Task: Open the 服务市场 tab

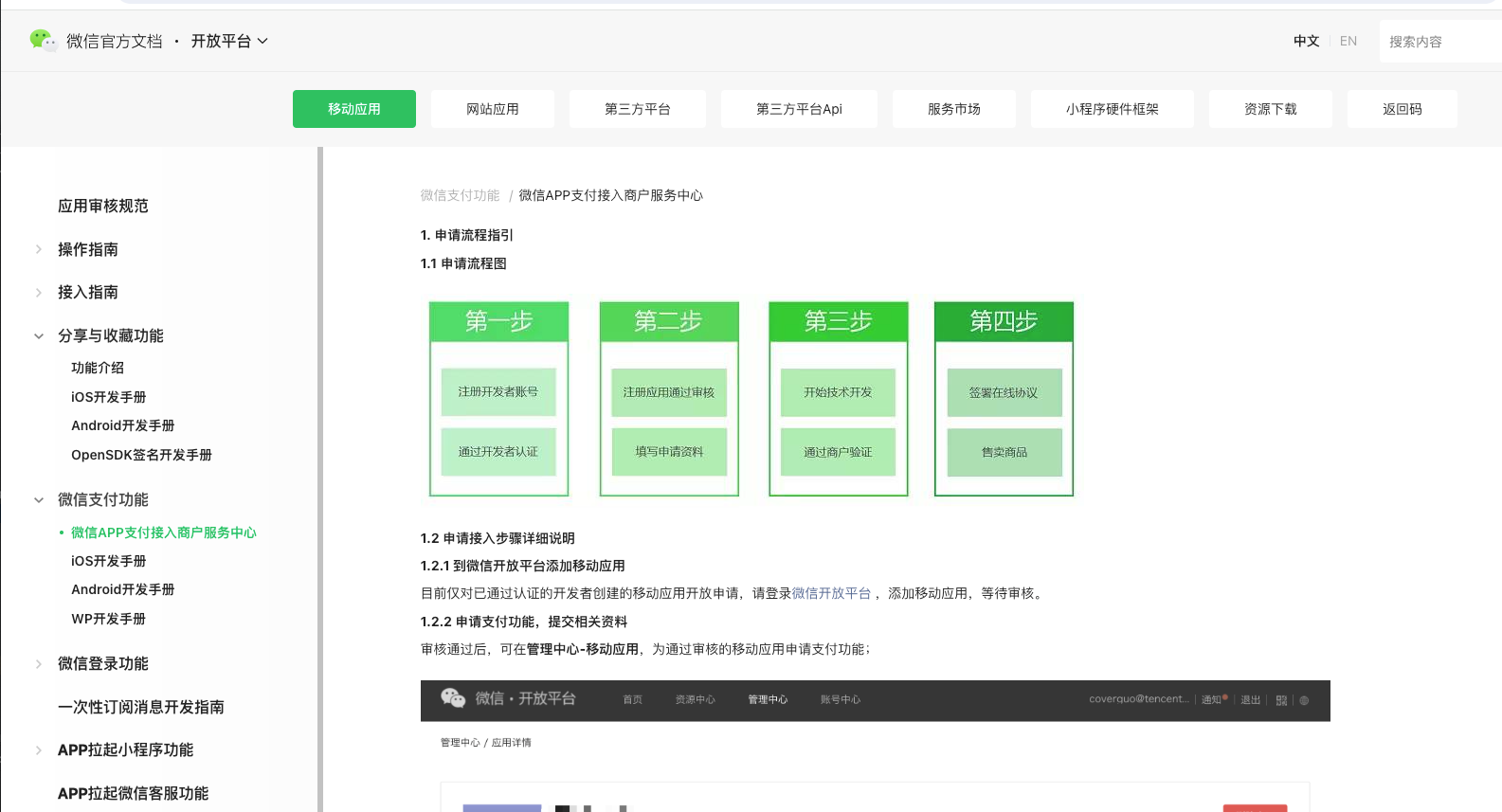Action: tap(954, 109)
